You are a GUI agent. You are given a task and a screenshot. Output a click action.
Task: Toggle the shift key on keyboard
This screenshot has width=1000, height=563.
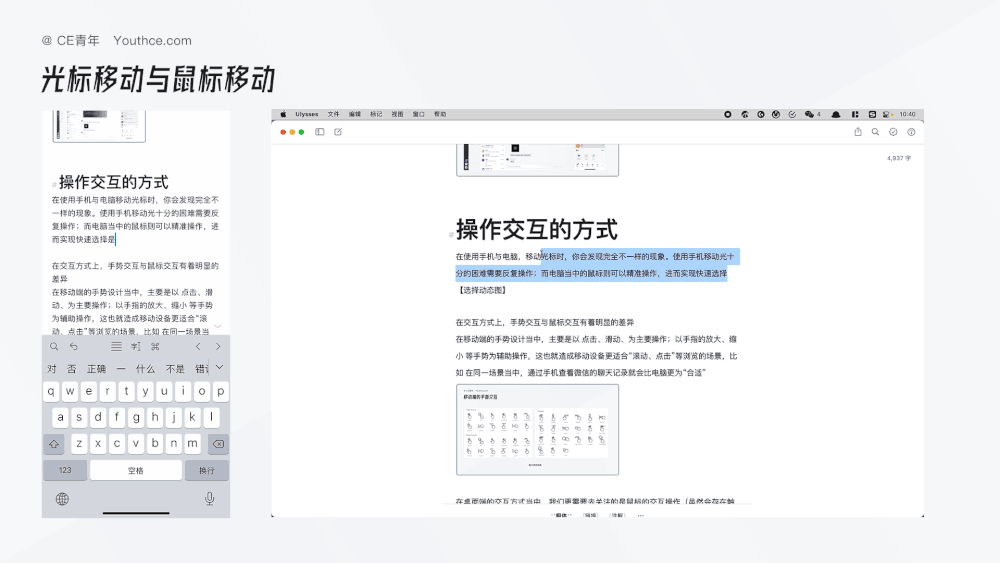(54, 444)
